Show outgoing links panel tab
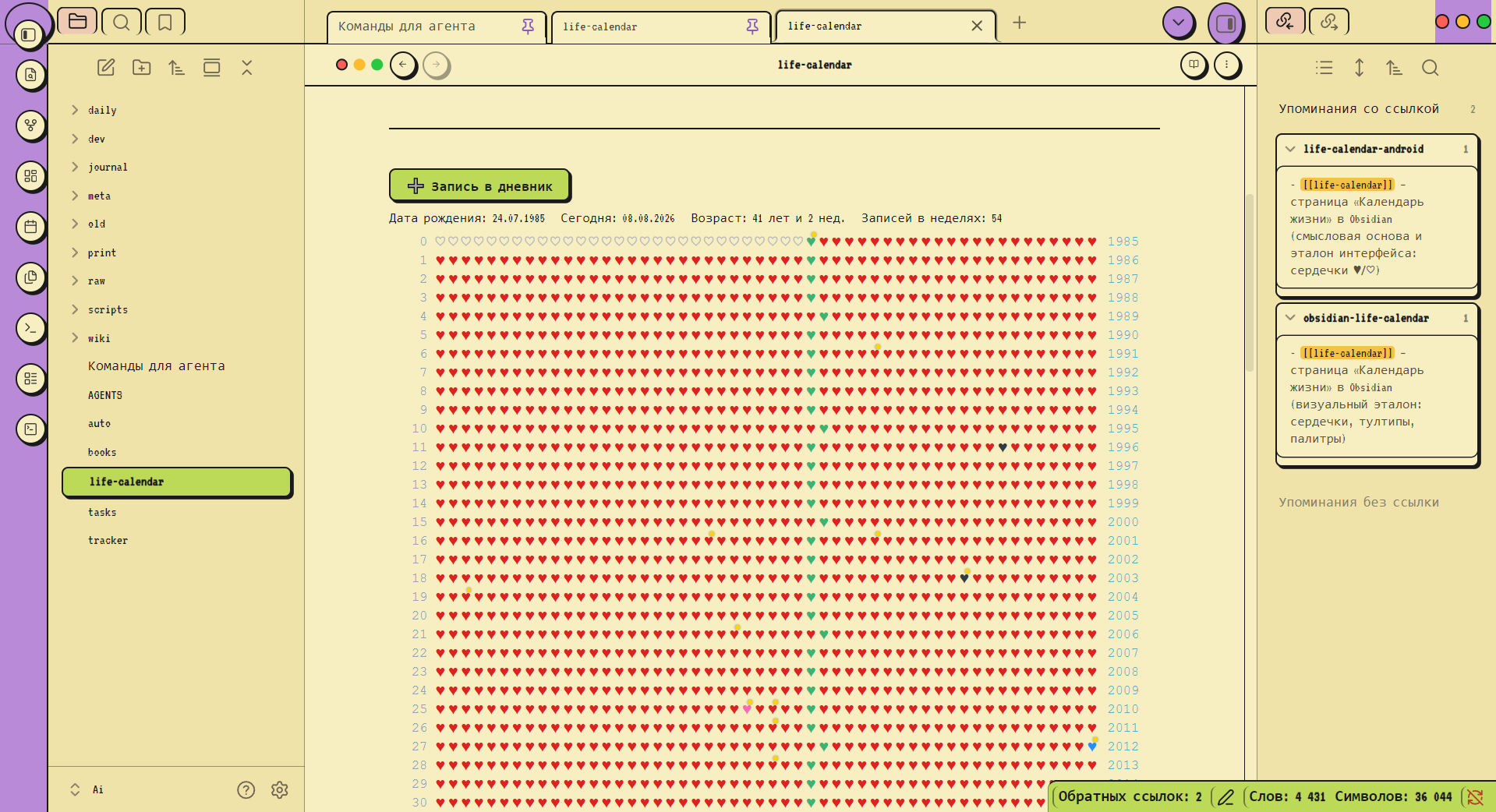This screenshot has height=812, width=1496. pyautogui.click(x=1329, y=21)
